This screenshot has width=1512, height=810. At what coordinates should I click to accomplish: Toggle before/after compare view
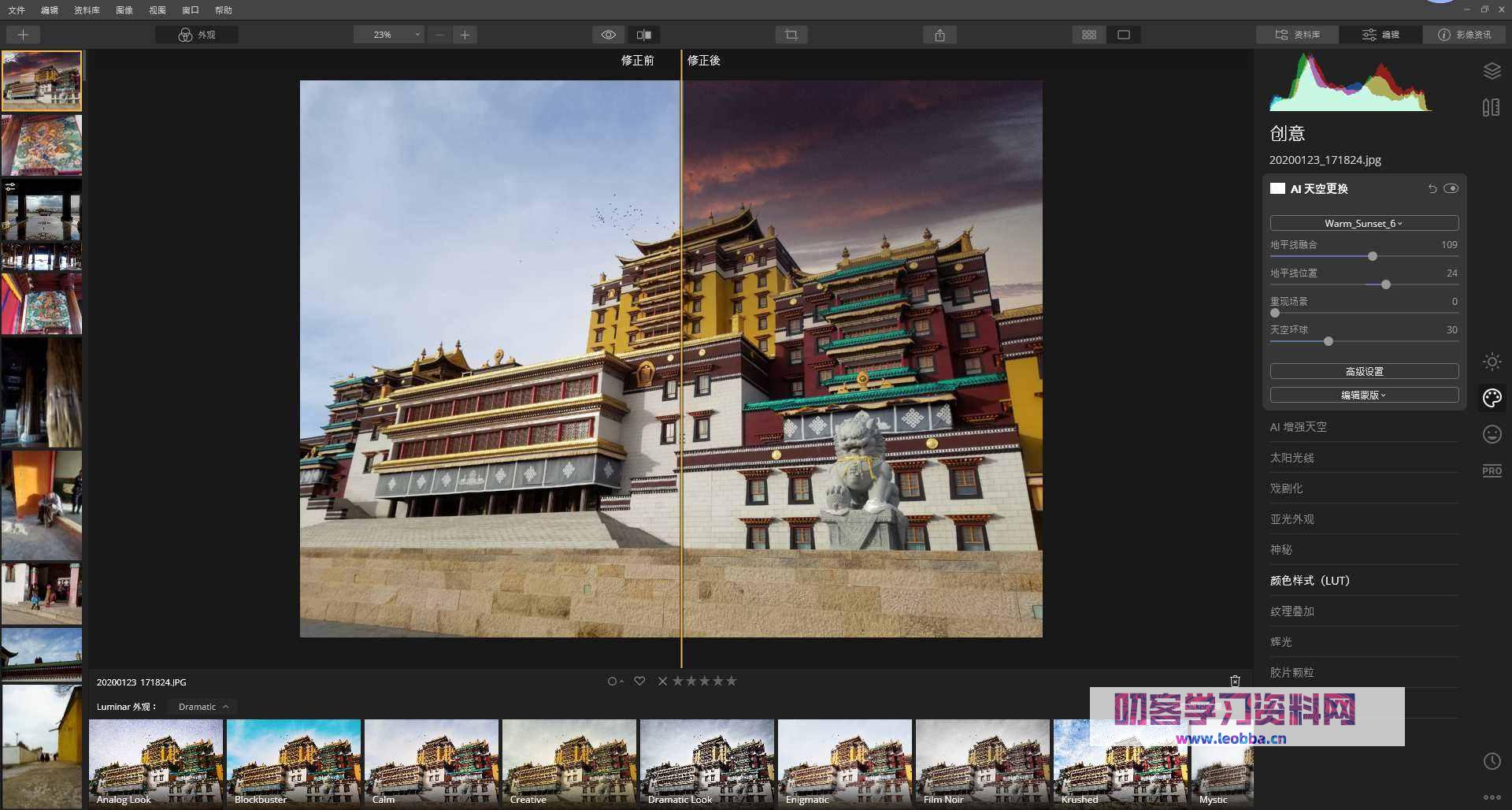click(643, 35)
